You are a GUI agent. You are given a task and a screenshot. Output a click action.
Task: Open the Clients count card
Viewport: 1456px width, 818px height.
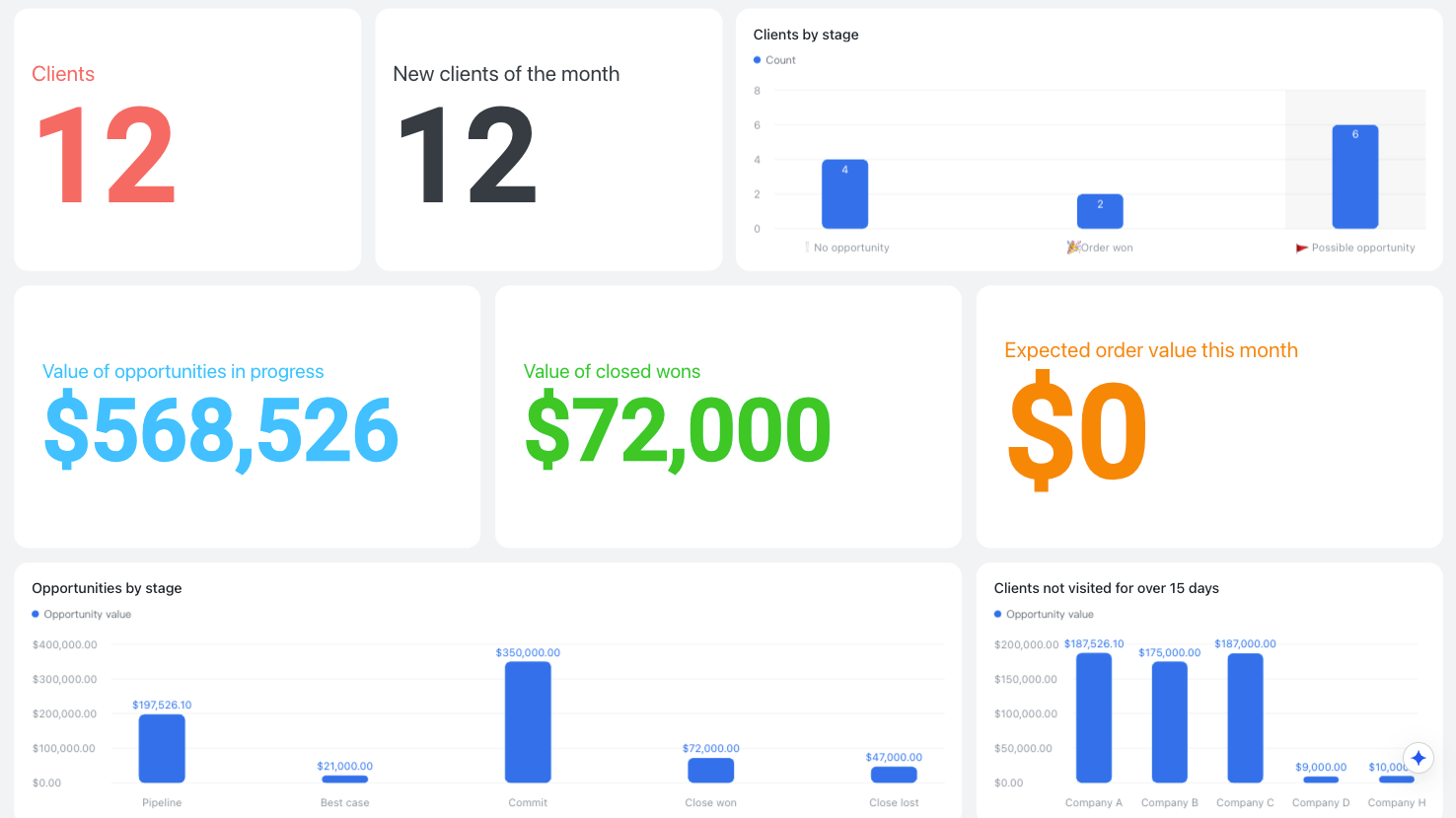187,140
